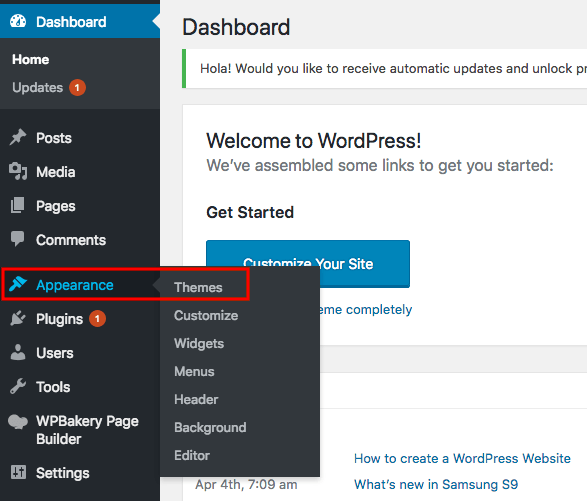587x501 pixels.
Task: Open How to create a WordPress Website link
Action: tap(462, 458)
